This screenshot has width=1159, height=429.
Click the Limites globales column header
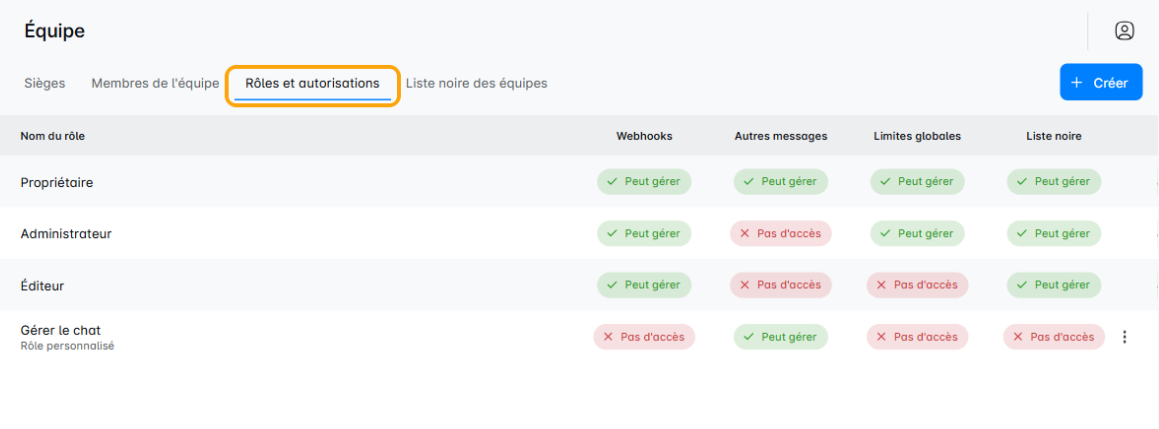pyautogui.click(x=917, y=136)
